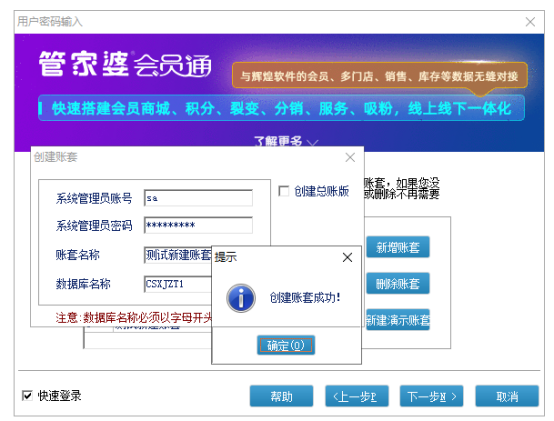Click the red 注意:数据库名称必须以字母开头 note
The height and width of the screenshot is (421, 554).
coord(134,318)
